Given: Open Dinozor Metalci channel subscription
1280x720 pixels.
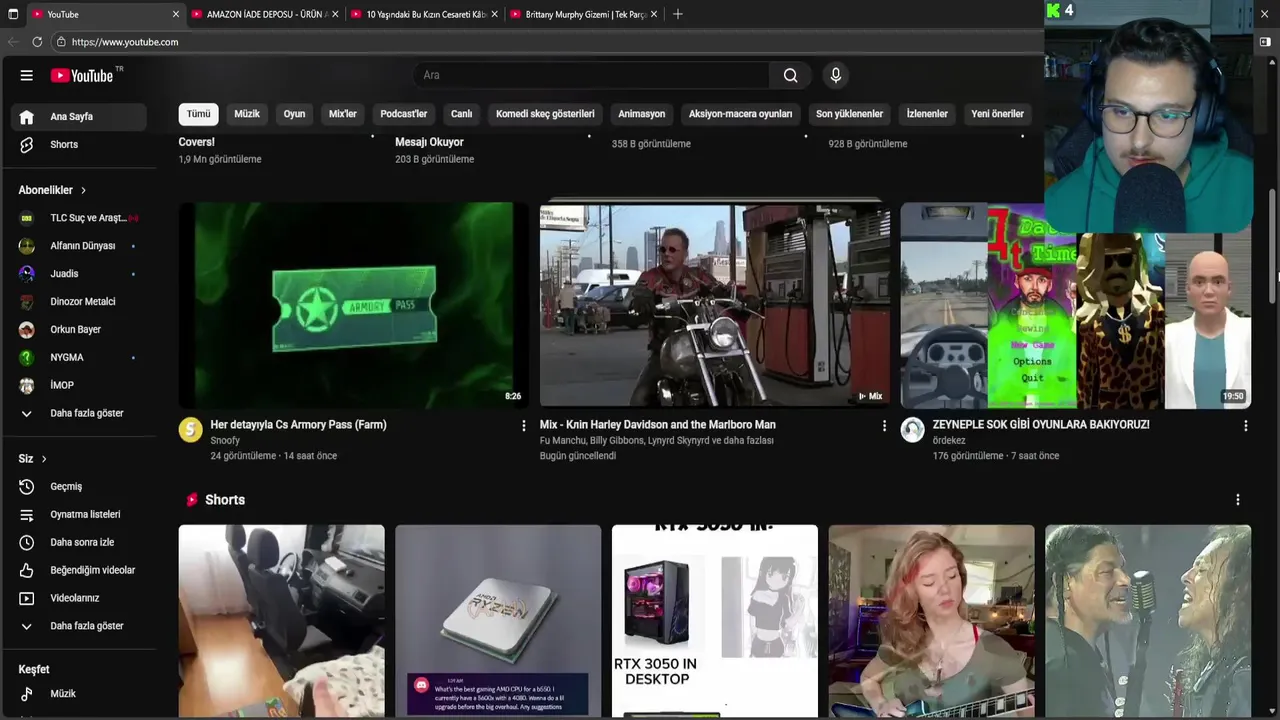Looking at the screenshot, I should pos(79,301).
